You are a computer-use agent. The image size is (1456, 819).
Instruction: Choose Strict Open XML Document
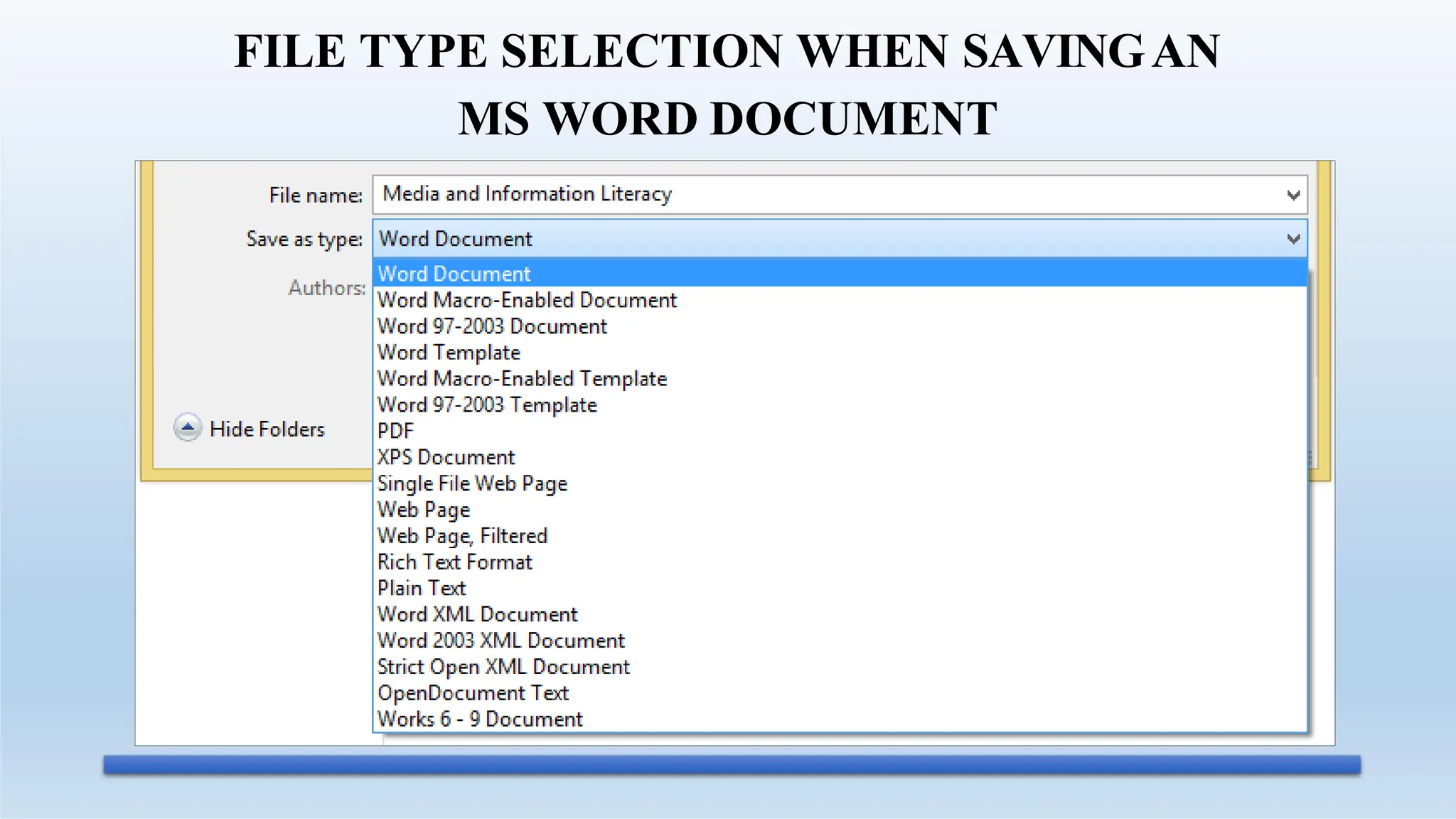(x=840, y=667)
